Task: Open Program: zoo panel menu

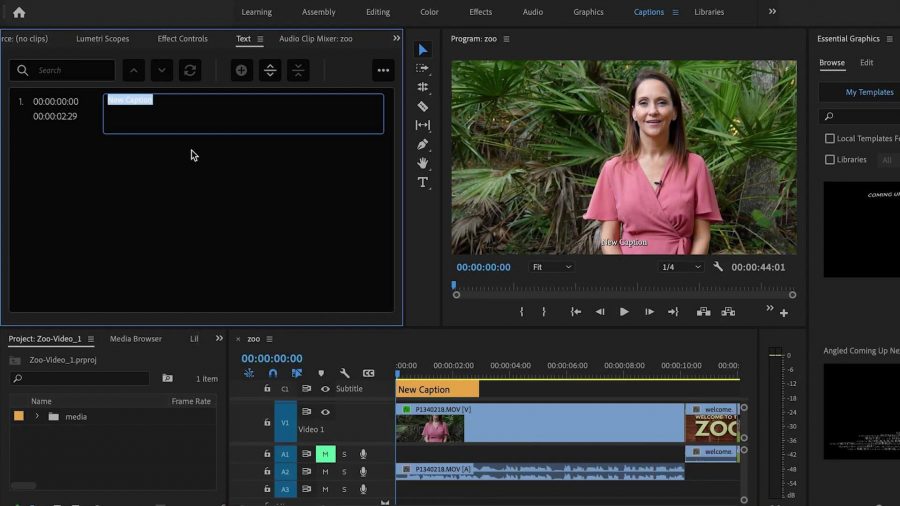Action: pyautogui.click(x=506, y=39)
